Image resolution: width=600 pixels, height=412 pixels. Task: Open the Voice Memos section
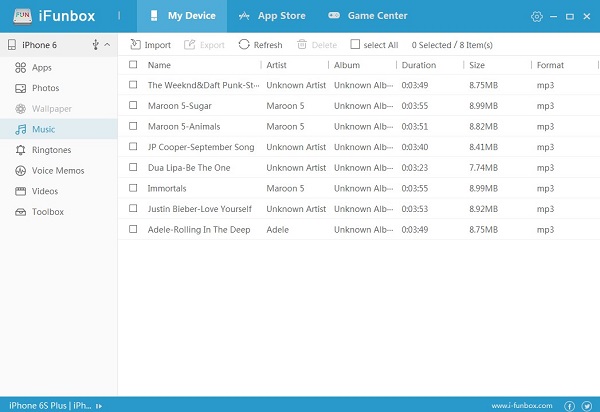tap(59, 171)
